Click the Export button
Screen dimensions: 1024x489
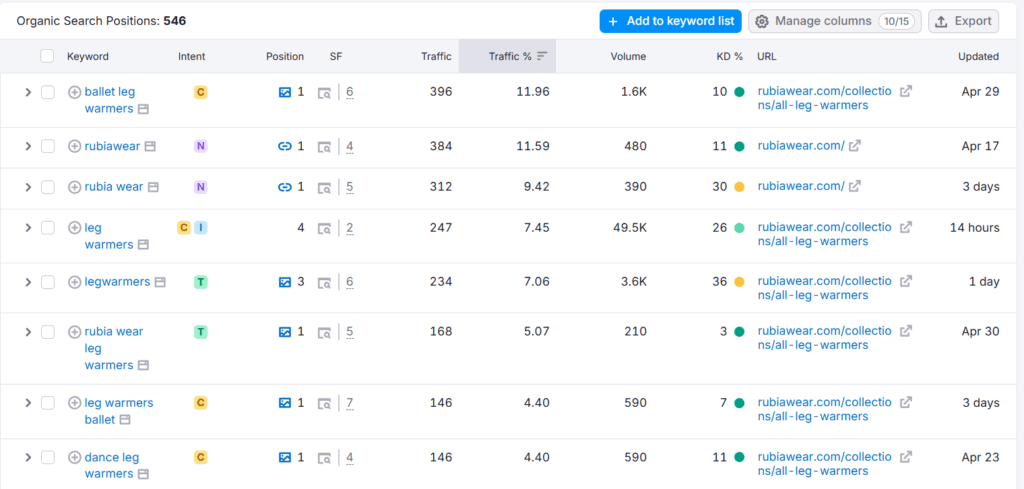tap(963, 21)
